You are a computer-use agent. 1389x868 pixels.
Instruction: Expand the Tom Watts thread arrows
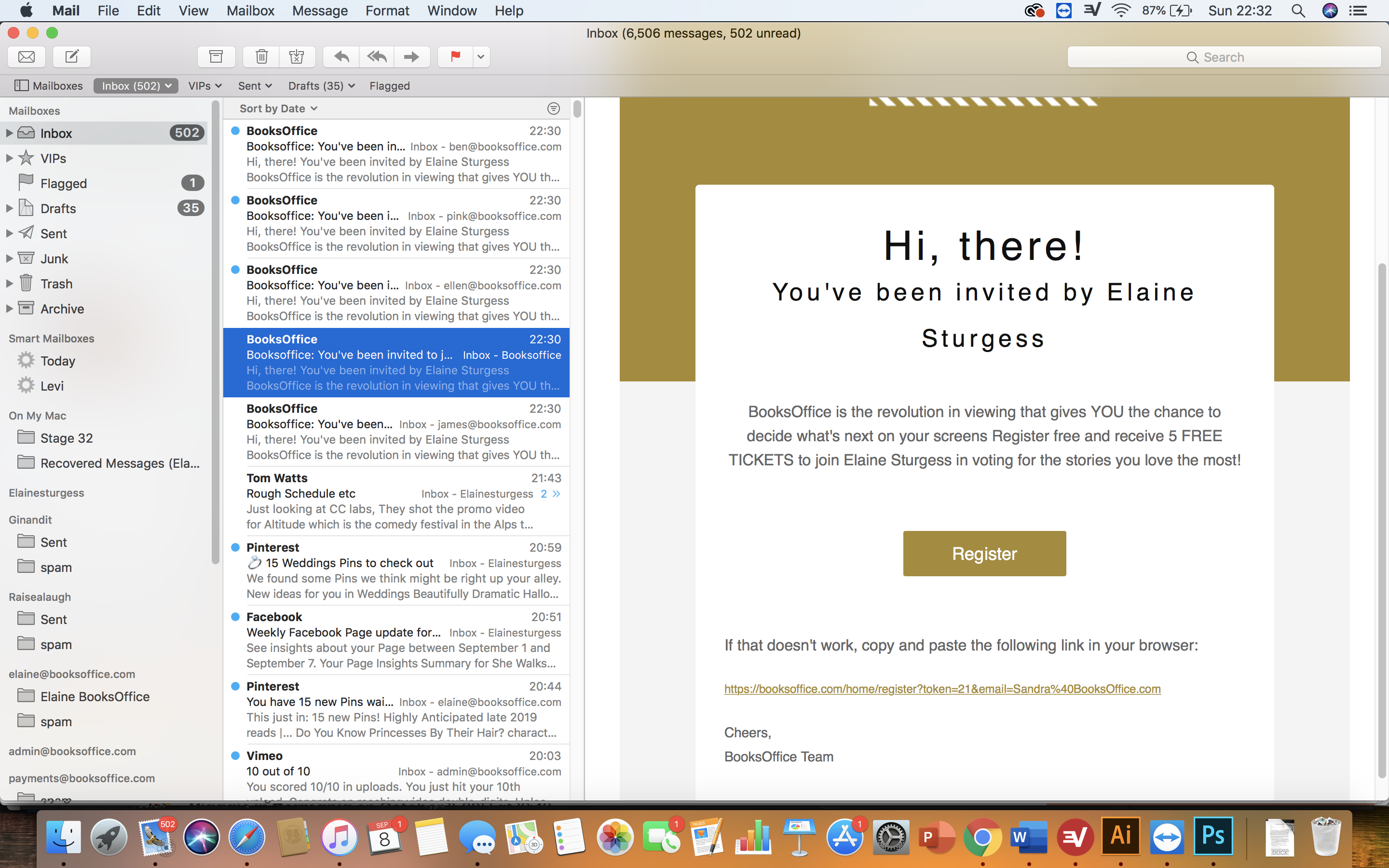click(x=556, y=494)
